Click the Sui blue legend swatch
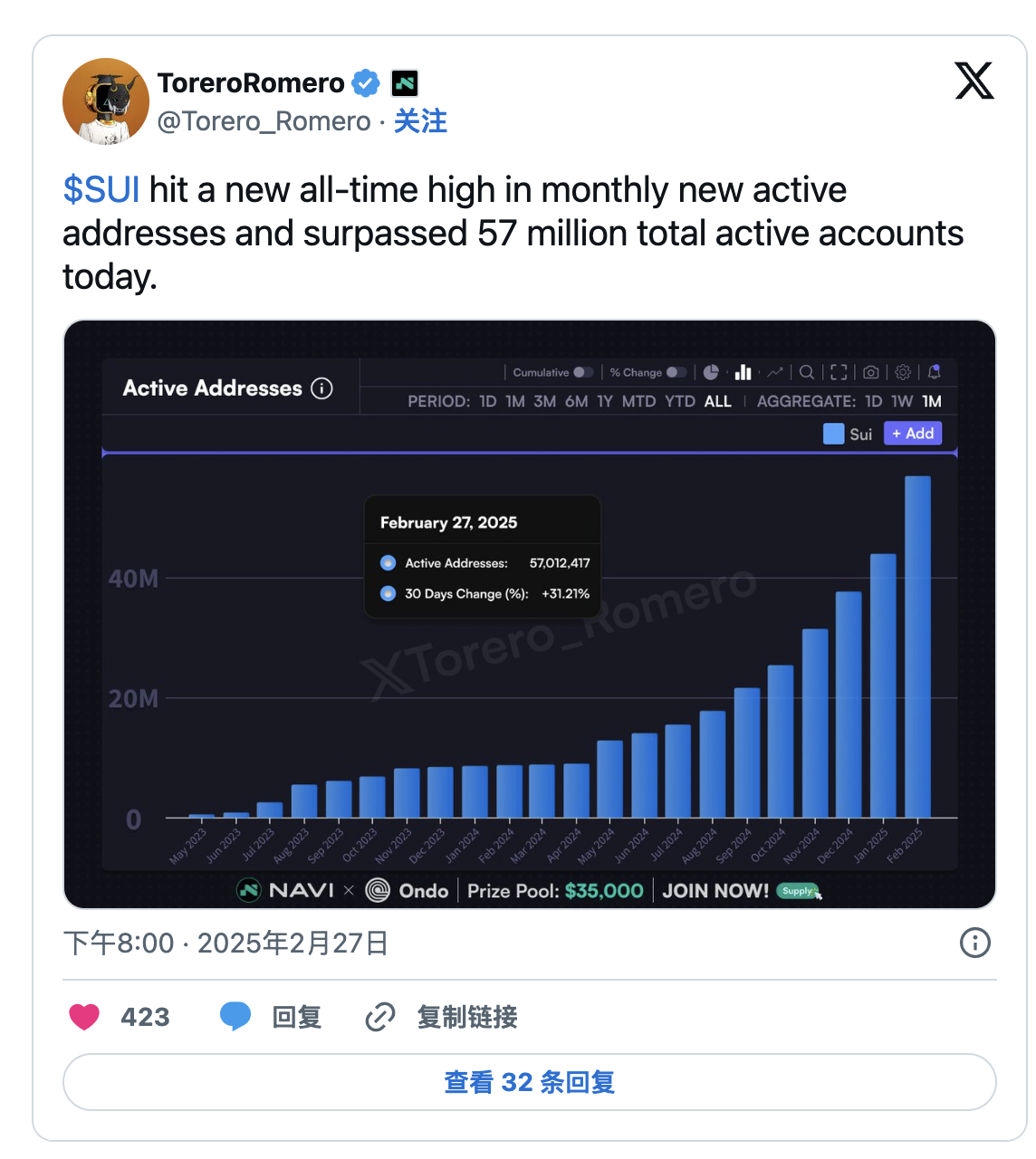This screenshot has width=1036, height=1159. 833,434
